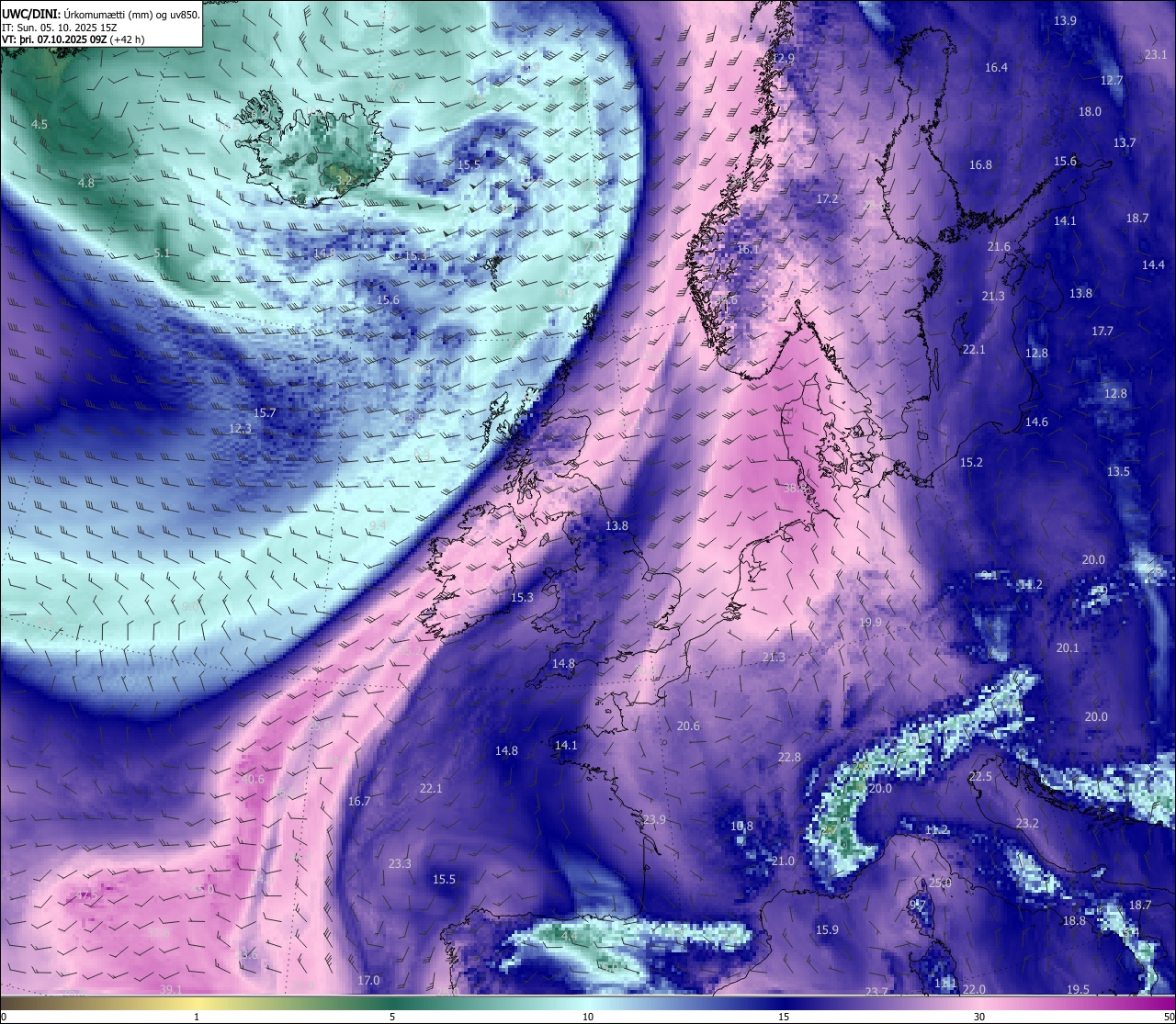The height and width of the screenshot is (1024, 1176).
Task: Click the 23.2 value label
Action: coord(1027,824)
